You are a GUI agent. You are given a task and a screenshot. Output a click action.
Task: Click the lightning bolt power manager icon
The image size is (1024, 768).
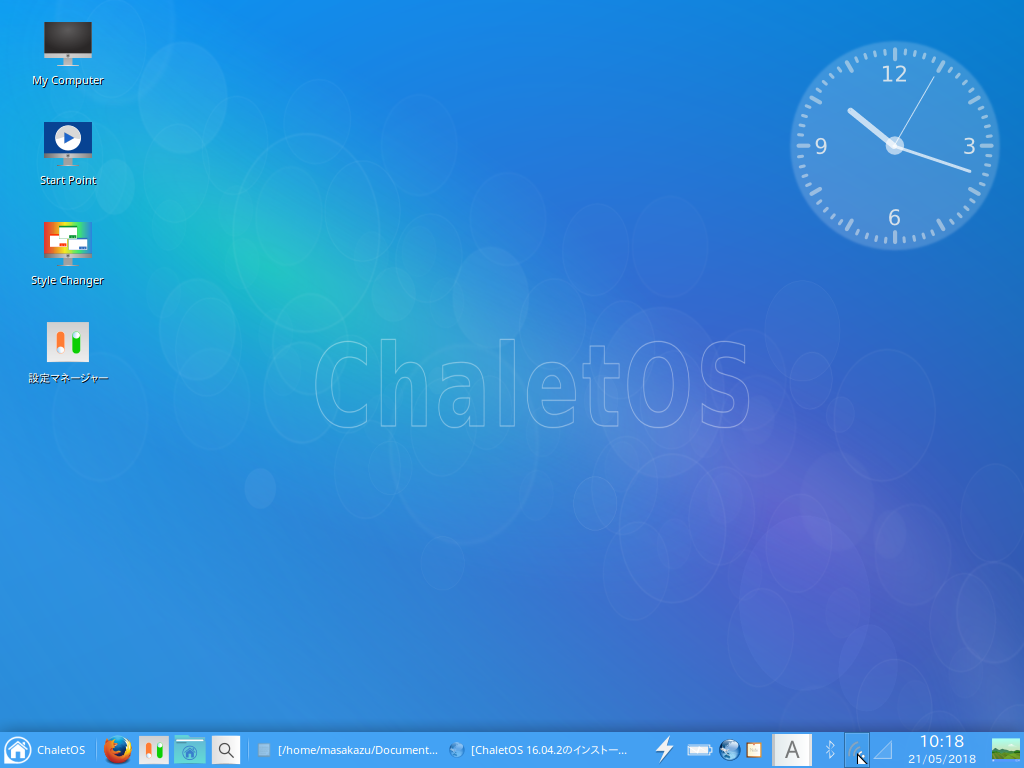(x=665, y=750)
